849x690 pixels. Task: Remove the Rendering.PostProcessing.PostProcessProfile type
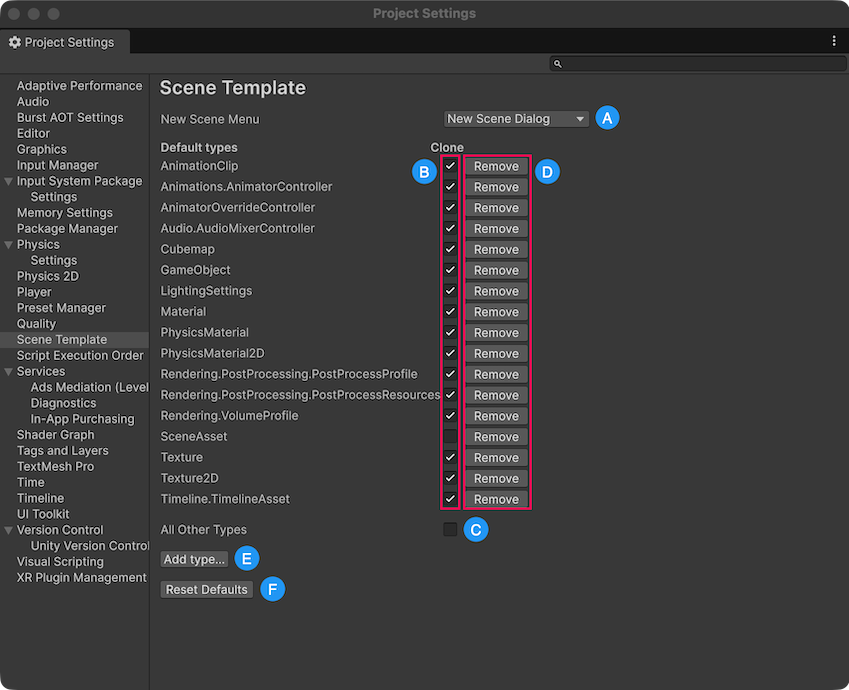(x=497, y=374)
